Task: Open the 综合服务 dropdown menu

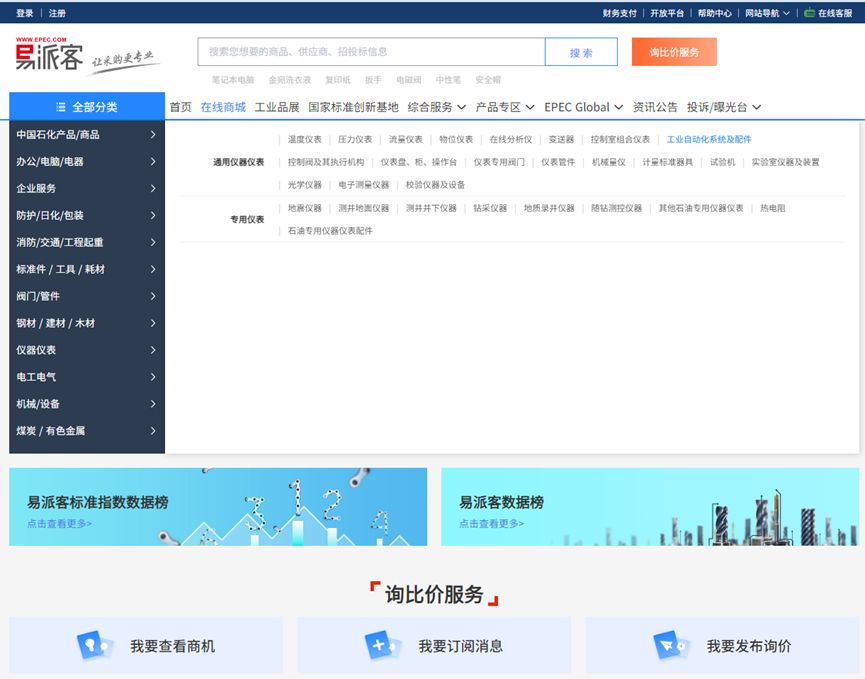Action: click(x=461, y=107)
